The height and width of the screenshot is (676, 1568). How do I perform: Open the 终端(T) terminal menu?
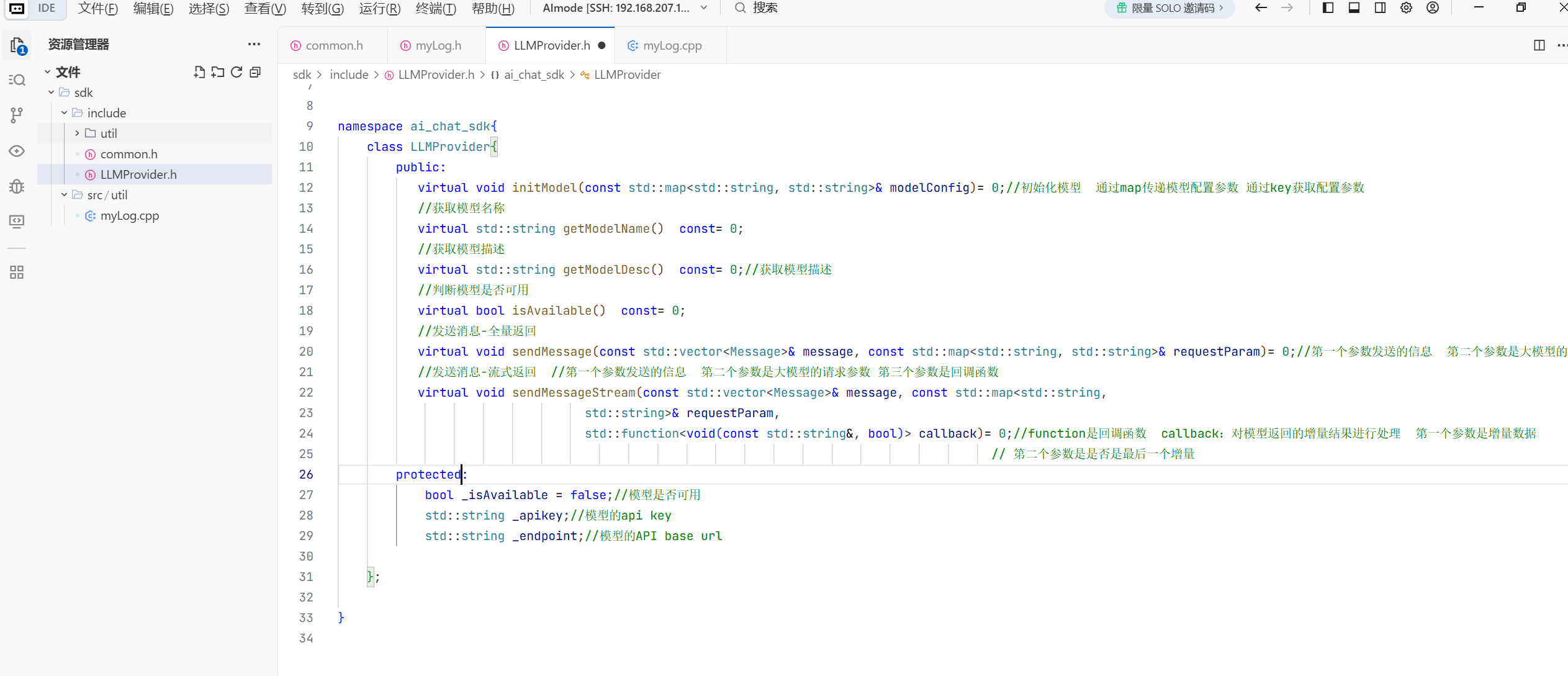pos(436,8)
